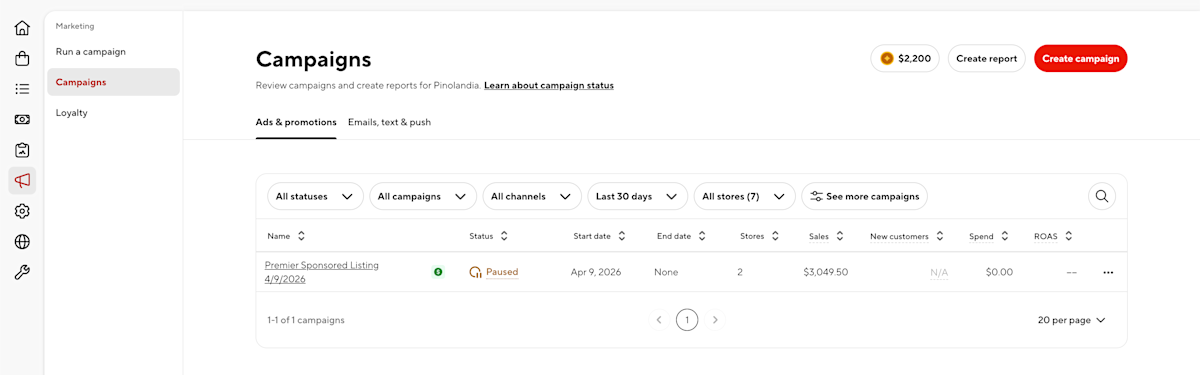
Task: Go to previous page arrow
Action: tap(659, 320)
